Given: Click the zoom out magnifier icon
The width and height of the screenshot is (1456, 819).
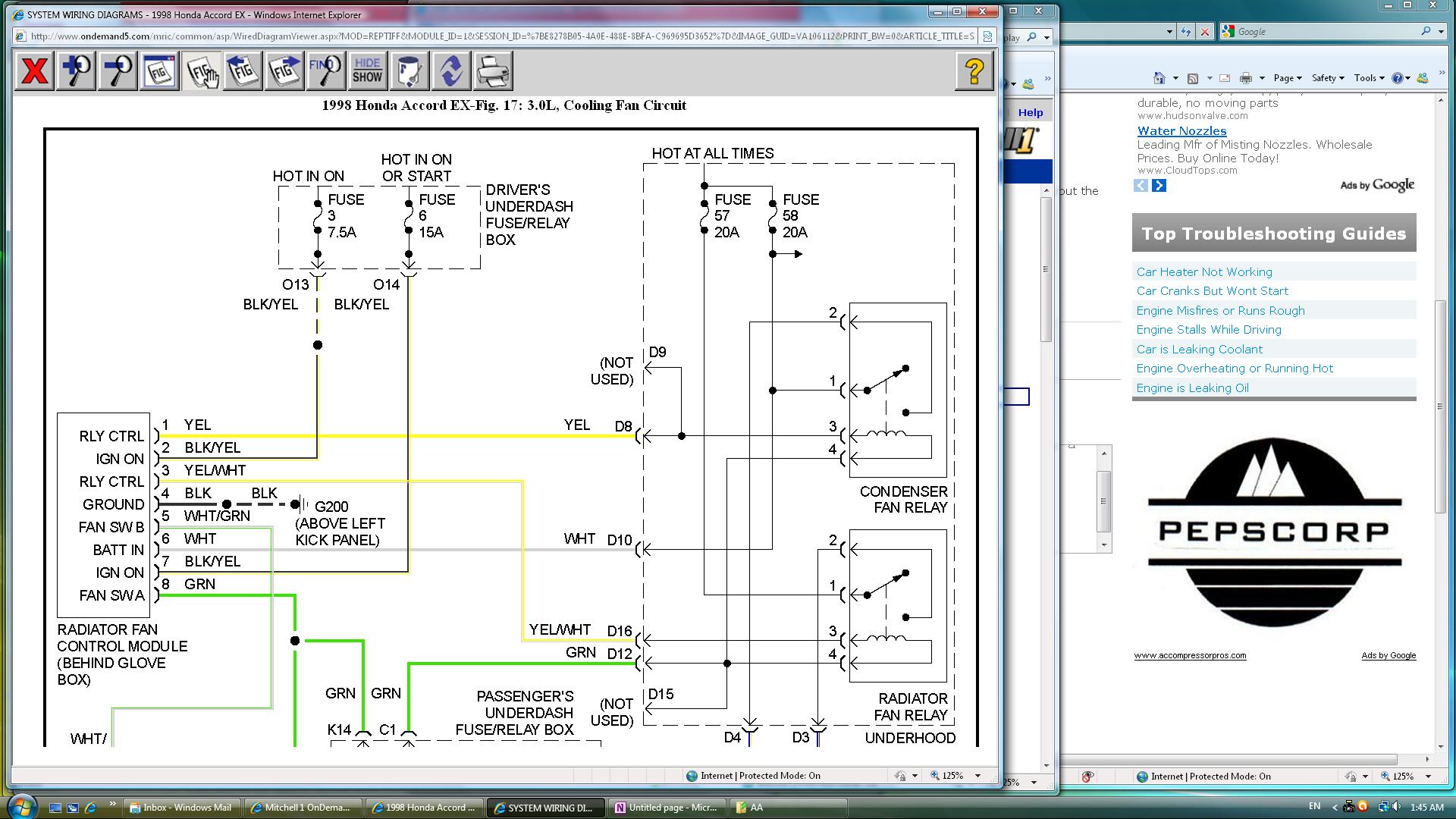Looking at the screenshot, I should [x=118, y=71].
